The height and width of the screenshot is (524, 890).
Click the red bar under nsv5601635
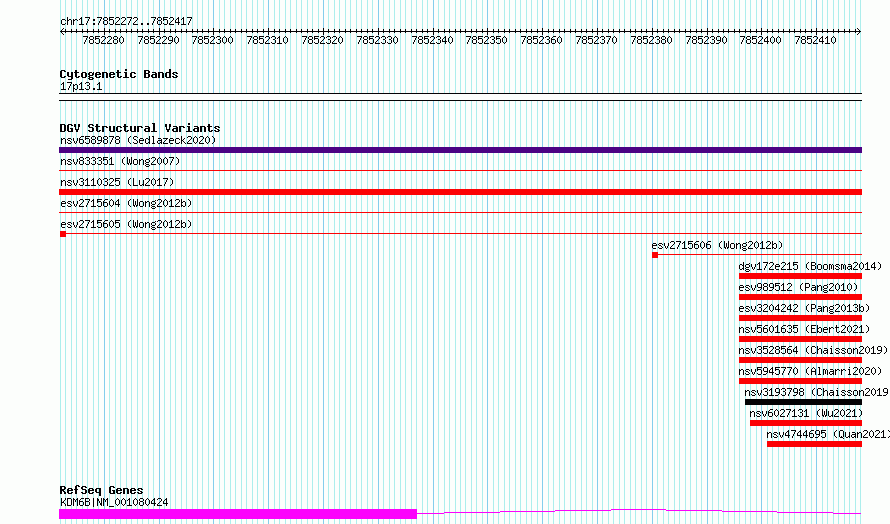800,339
